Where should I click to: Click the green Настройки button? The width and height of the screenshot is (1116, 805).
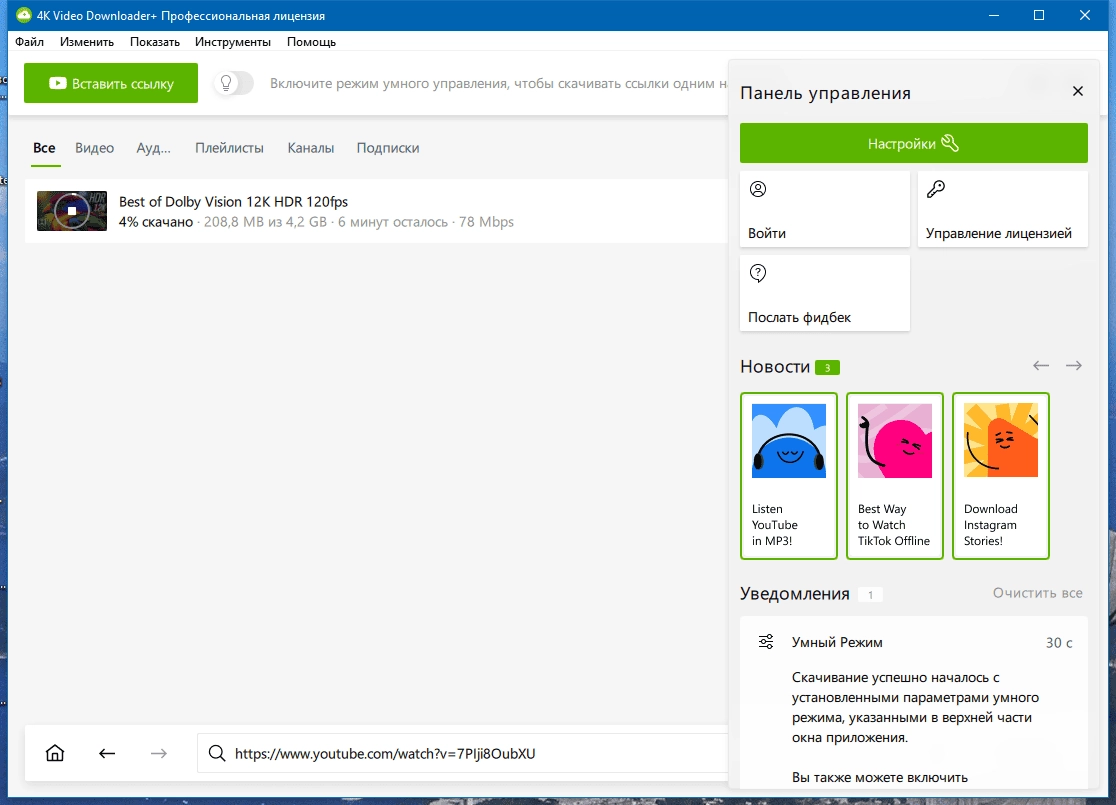(914, 143)
